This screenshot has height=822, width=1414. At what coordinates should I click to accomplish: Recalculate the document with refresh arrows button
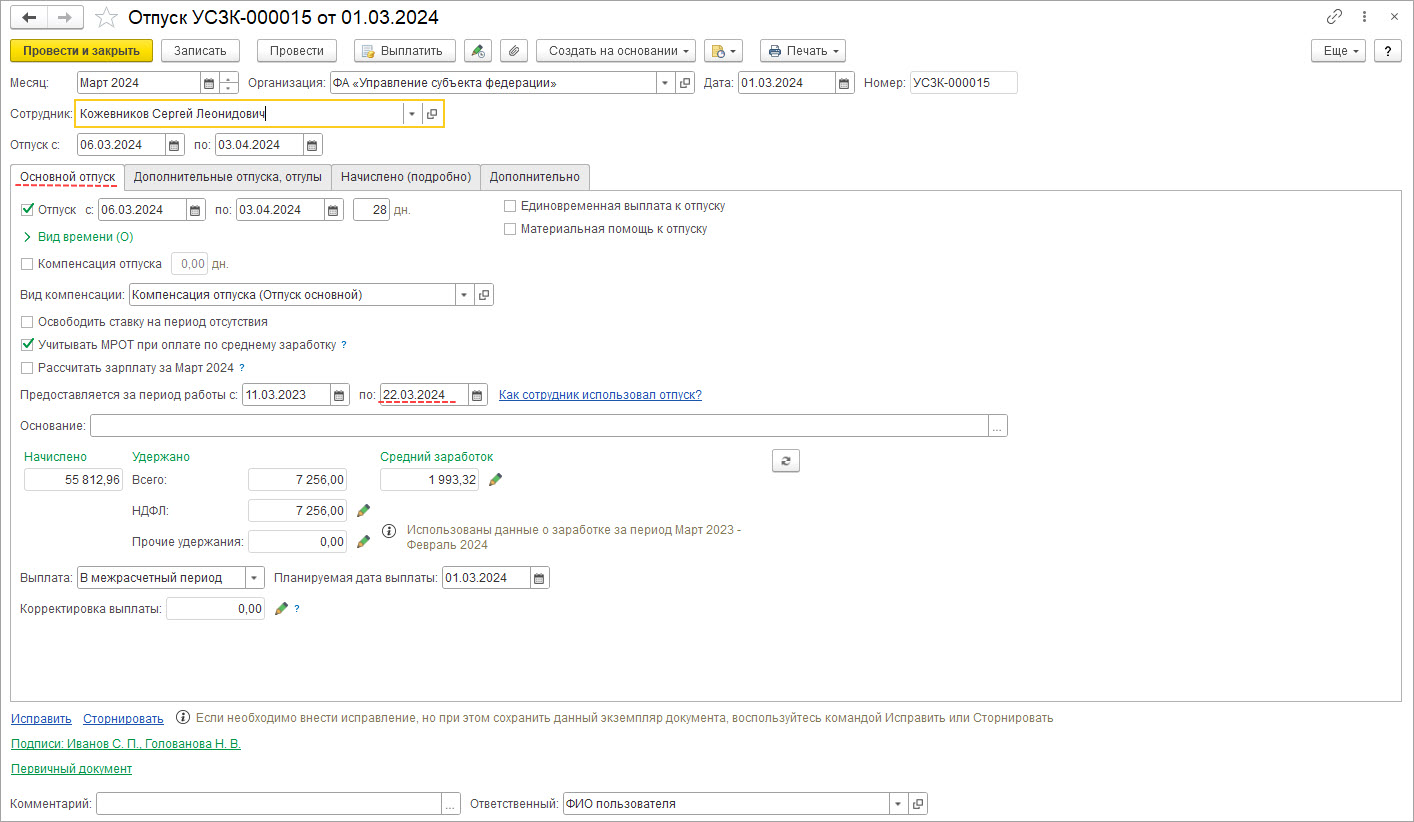click(x=786, y=460)
